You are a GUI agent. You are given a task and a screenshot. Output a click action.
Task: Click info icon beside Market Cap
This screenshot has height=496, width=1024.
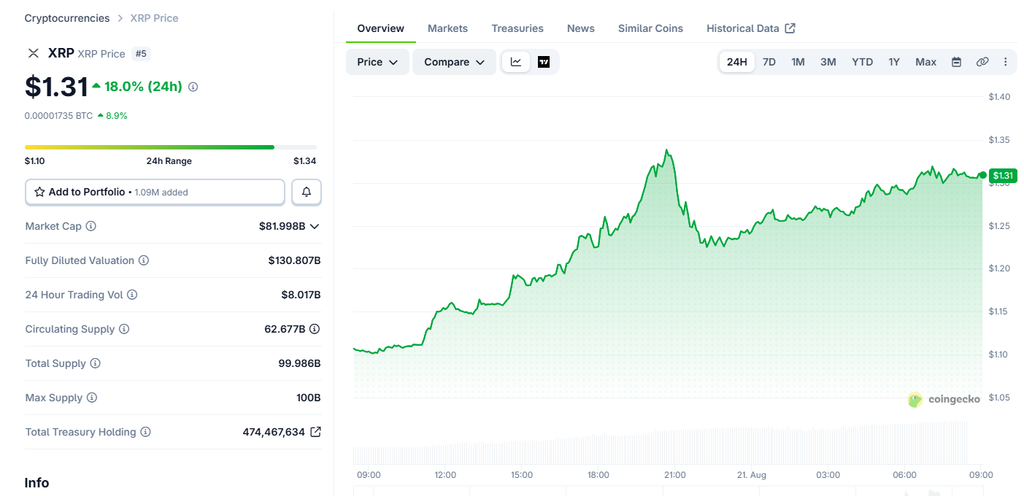(91, 226)
